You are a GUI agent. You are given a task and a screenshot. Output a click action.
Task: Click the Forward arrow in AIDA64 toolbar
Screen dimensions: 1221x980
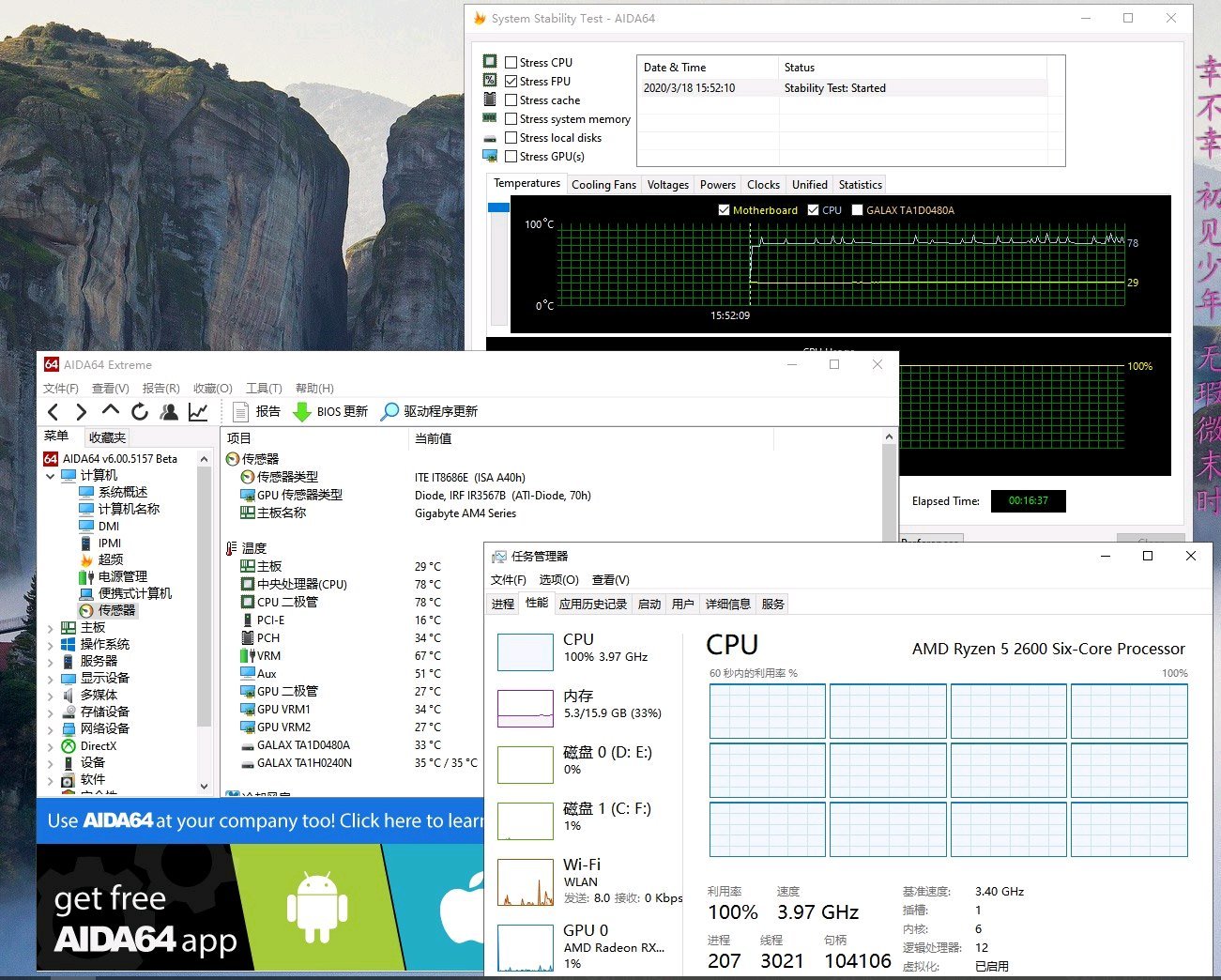(82, 411)
